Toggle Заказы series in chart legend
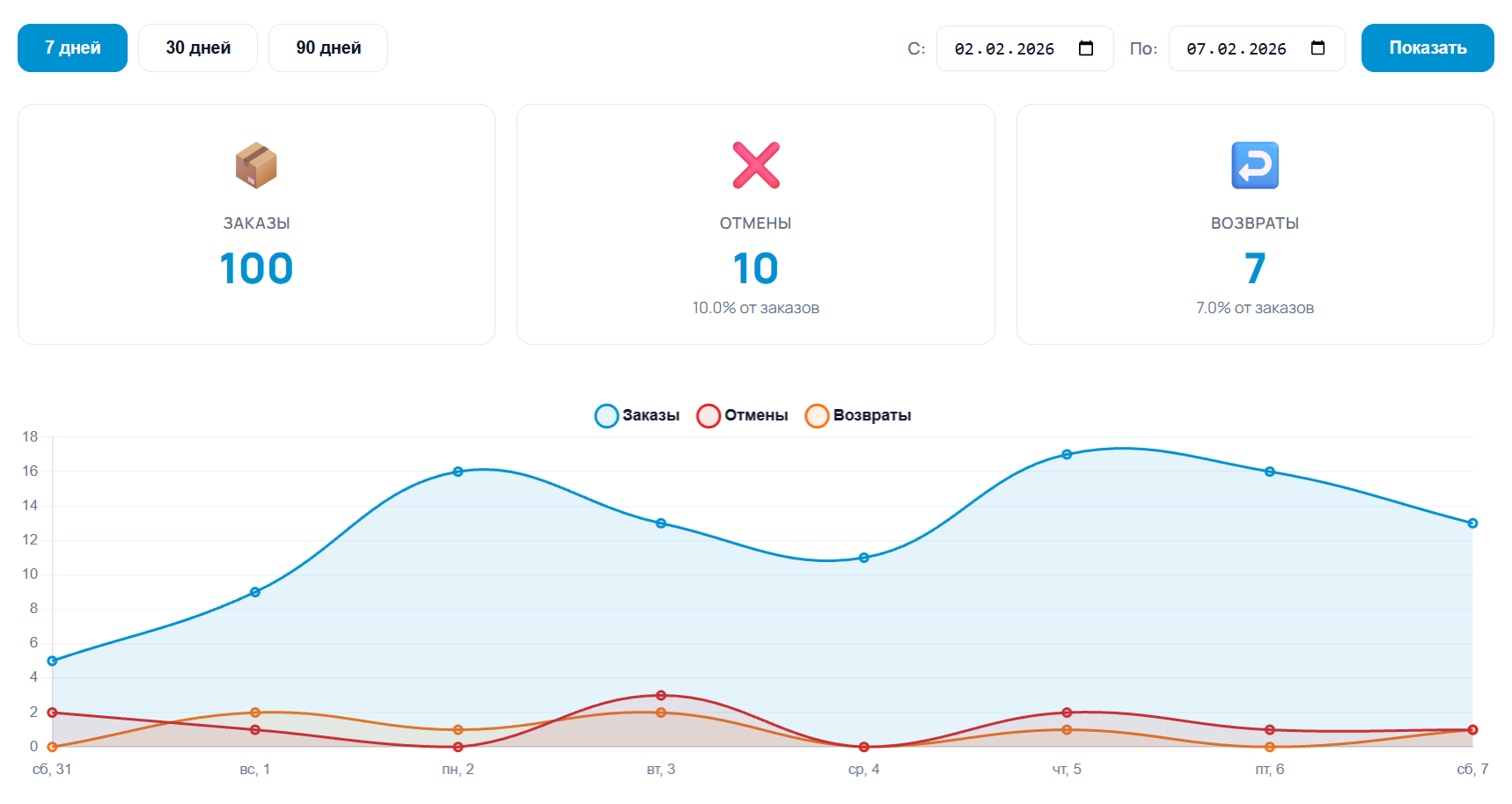Screen dimensions: 1512x804 click(x=637, y=415)
